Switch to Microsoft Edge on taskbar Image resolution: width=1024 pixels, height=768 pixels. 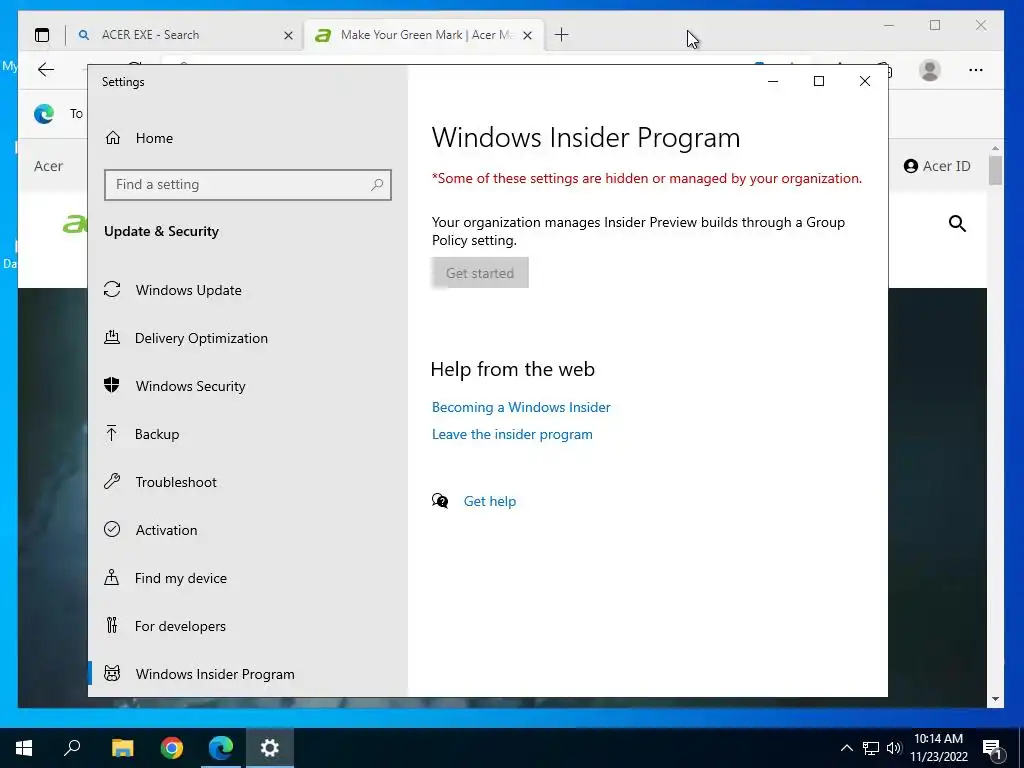221,748
